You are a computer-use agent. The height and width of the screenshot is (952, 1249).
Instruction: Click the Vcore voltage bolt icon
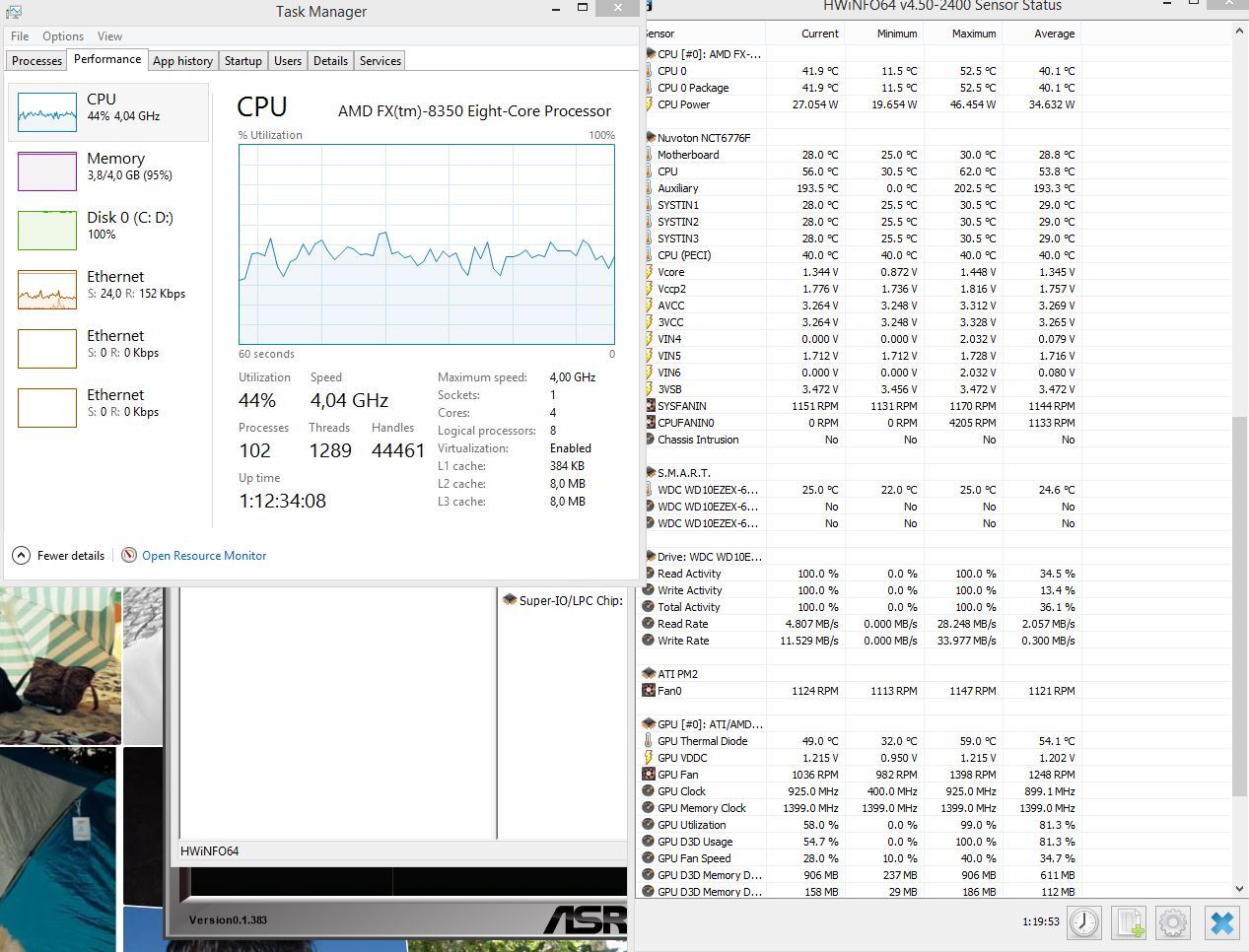[x=649, y=272]
